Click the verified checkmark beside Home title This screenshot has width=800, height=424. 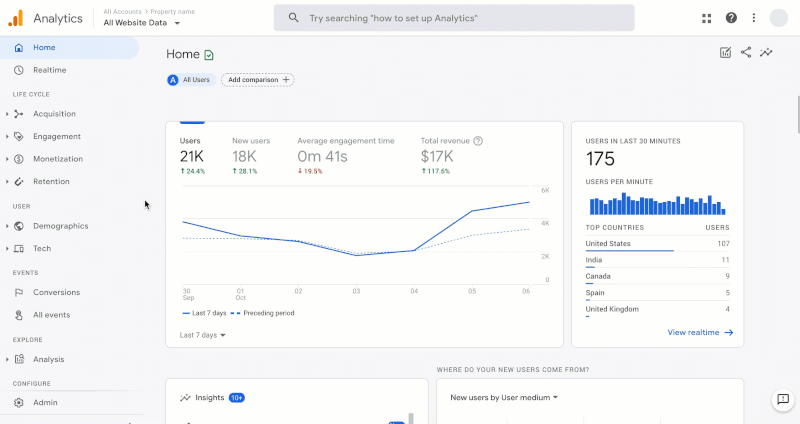(x=209, y=55)
